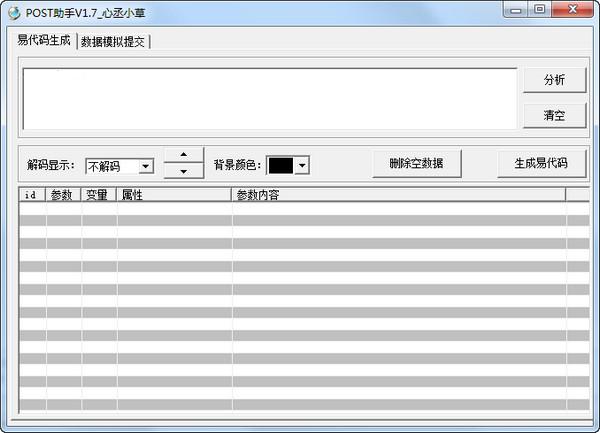Click inside the large empty text box

click(268, 98)
